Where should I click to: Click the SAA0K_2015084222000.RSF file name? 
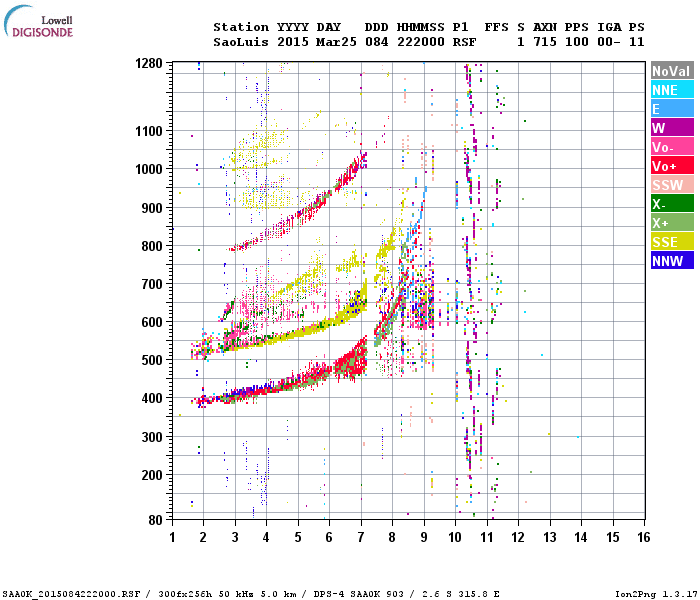coord(71,594)
